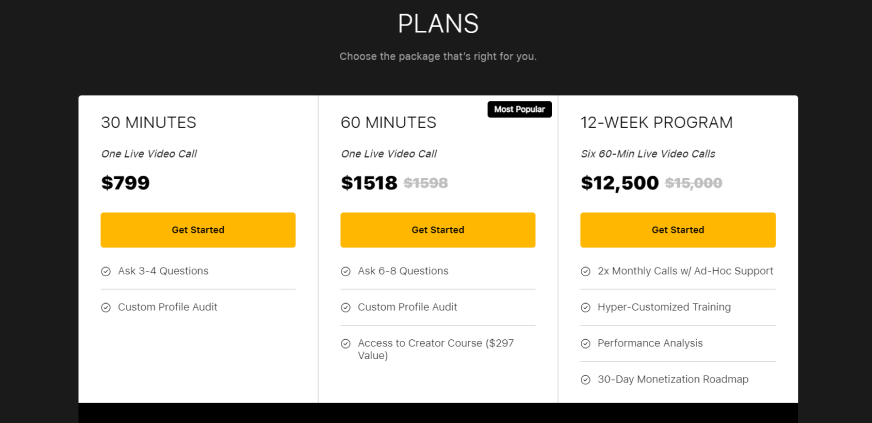The image size is (872, 423).
Task: Click checkmark icon beside 2x Monthly Calls
Action: coord(586,271)
